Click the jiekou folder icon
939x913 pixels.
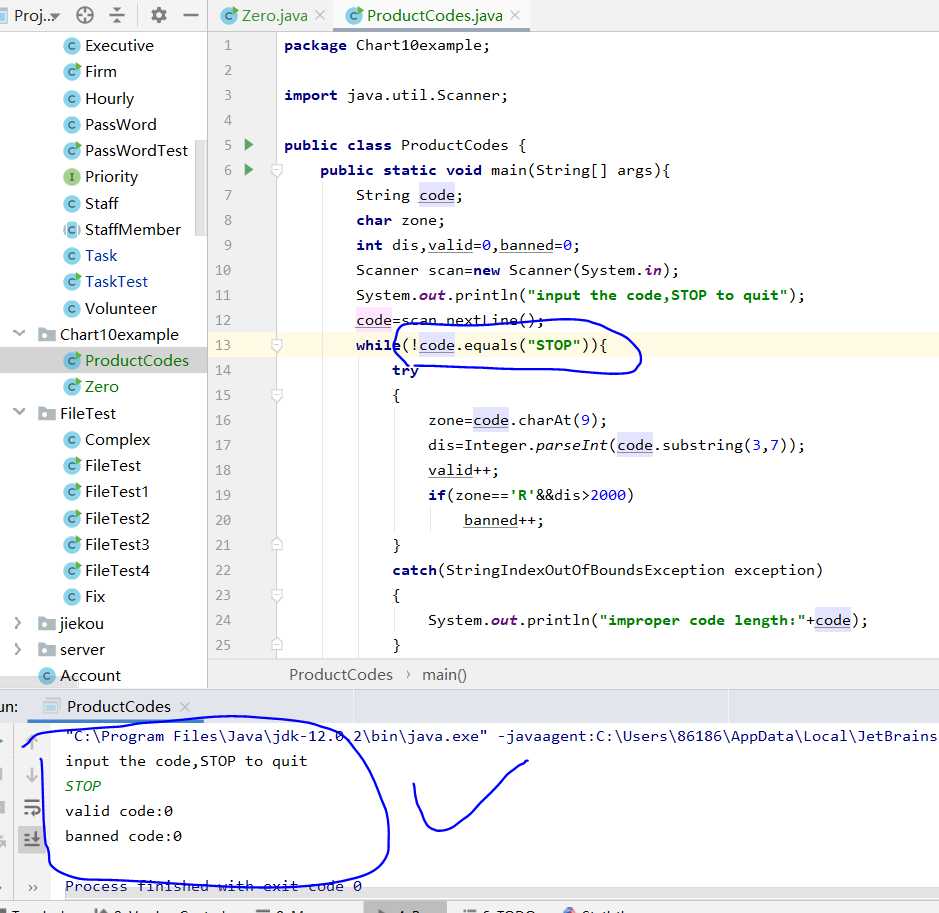[x=47, y=624]
